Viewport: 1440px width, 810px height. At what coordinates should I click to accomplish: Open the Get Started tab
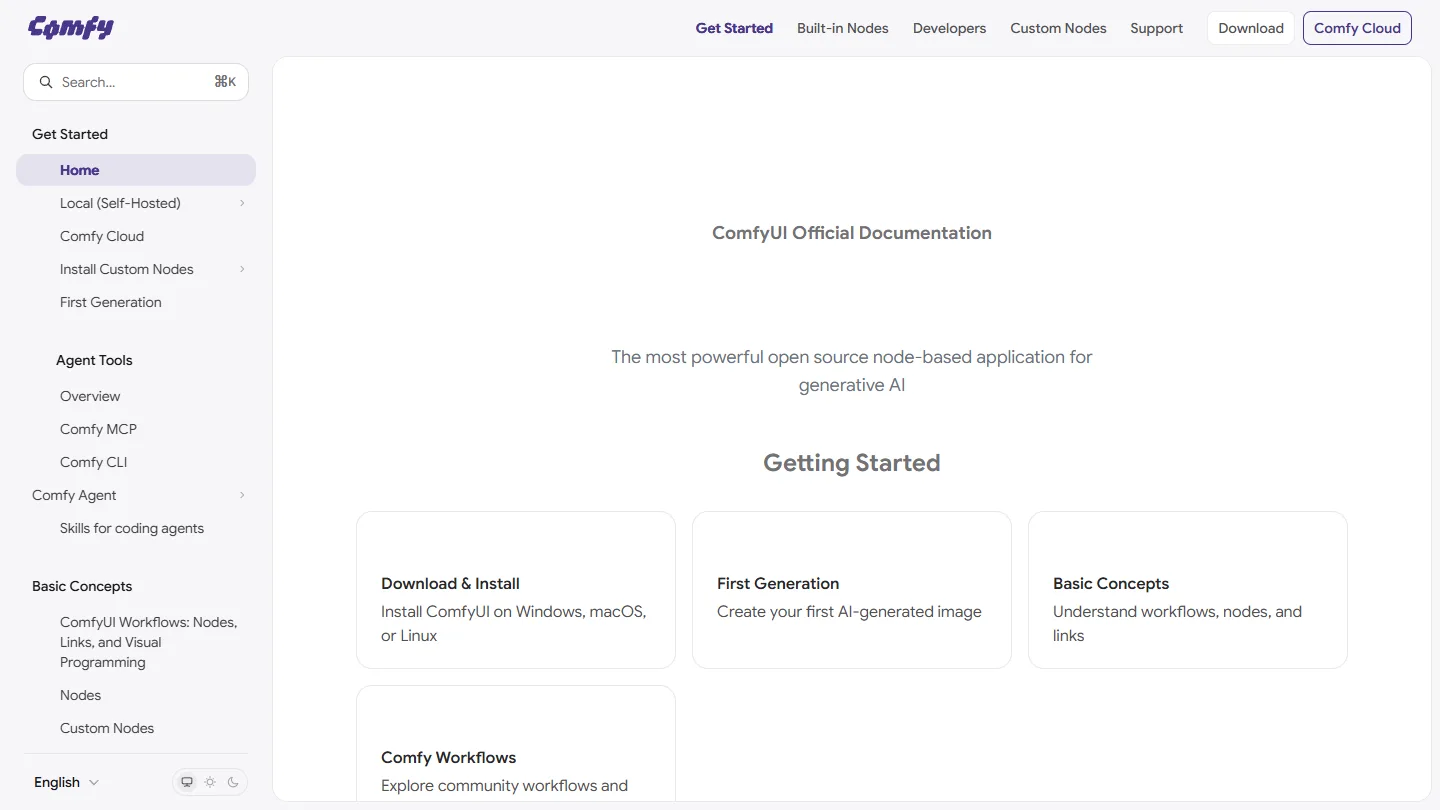tap(734, 28)
